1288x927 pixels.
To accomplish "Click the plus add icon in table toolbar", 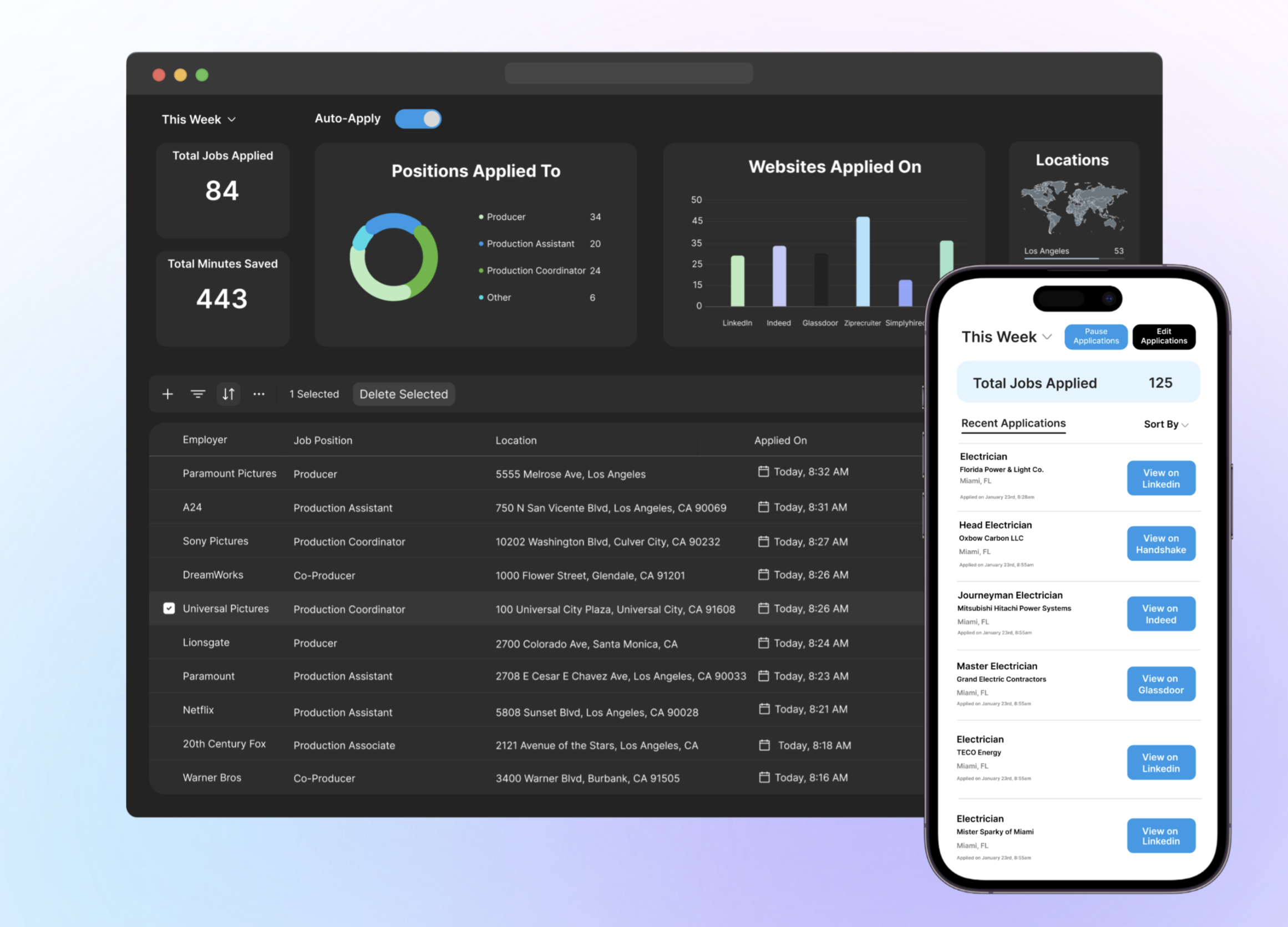I will (168, 394).
